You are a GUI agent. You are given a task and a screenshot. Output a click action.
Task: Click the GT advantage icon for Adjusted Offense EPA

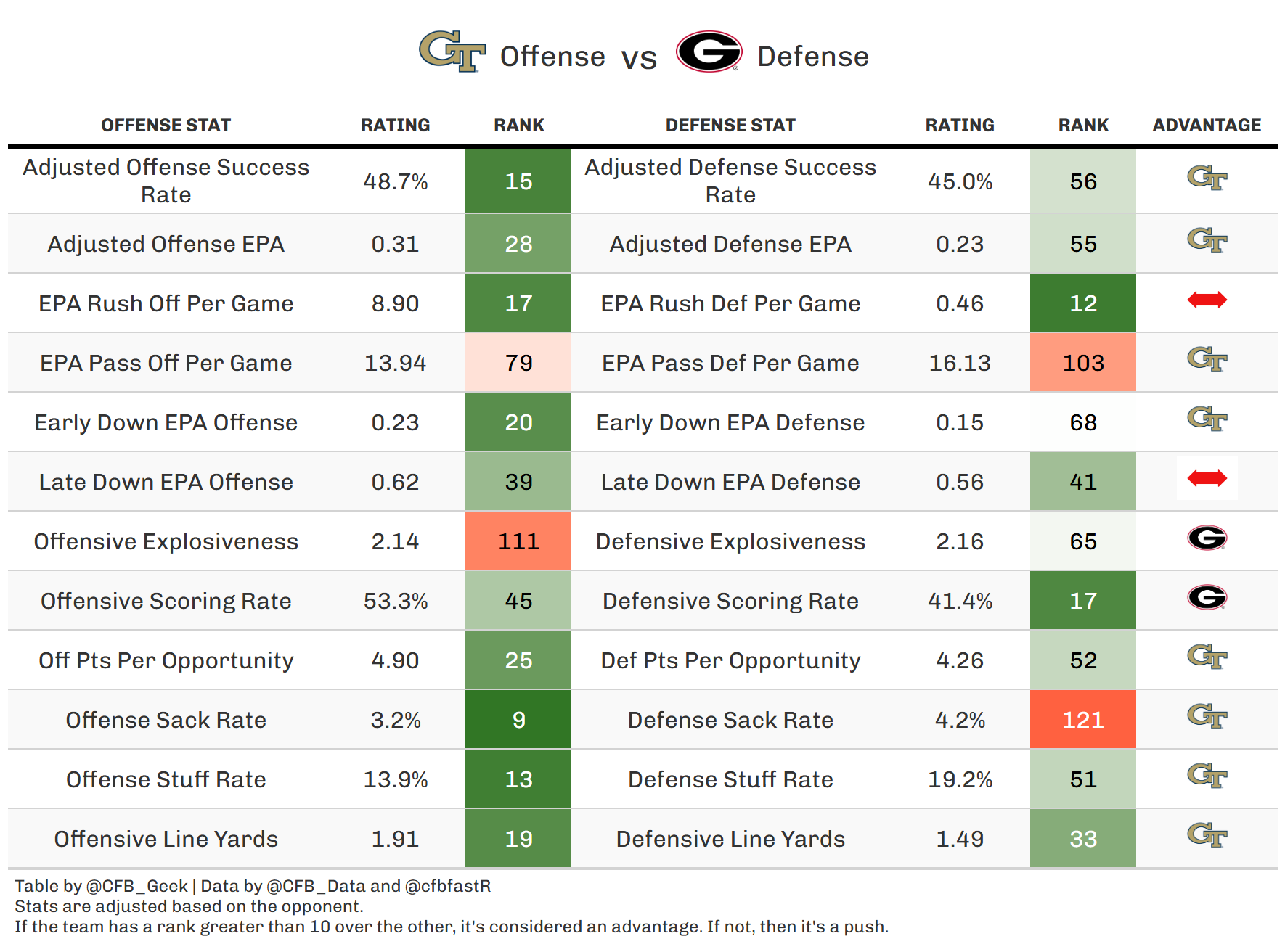(x=1207, y=240)
